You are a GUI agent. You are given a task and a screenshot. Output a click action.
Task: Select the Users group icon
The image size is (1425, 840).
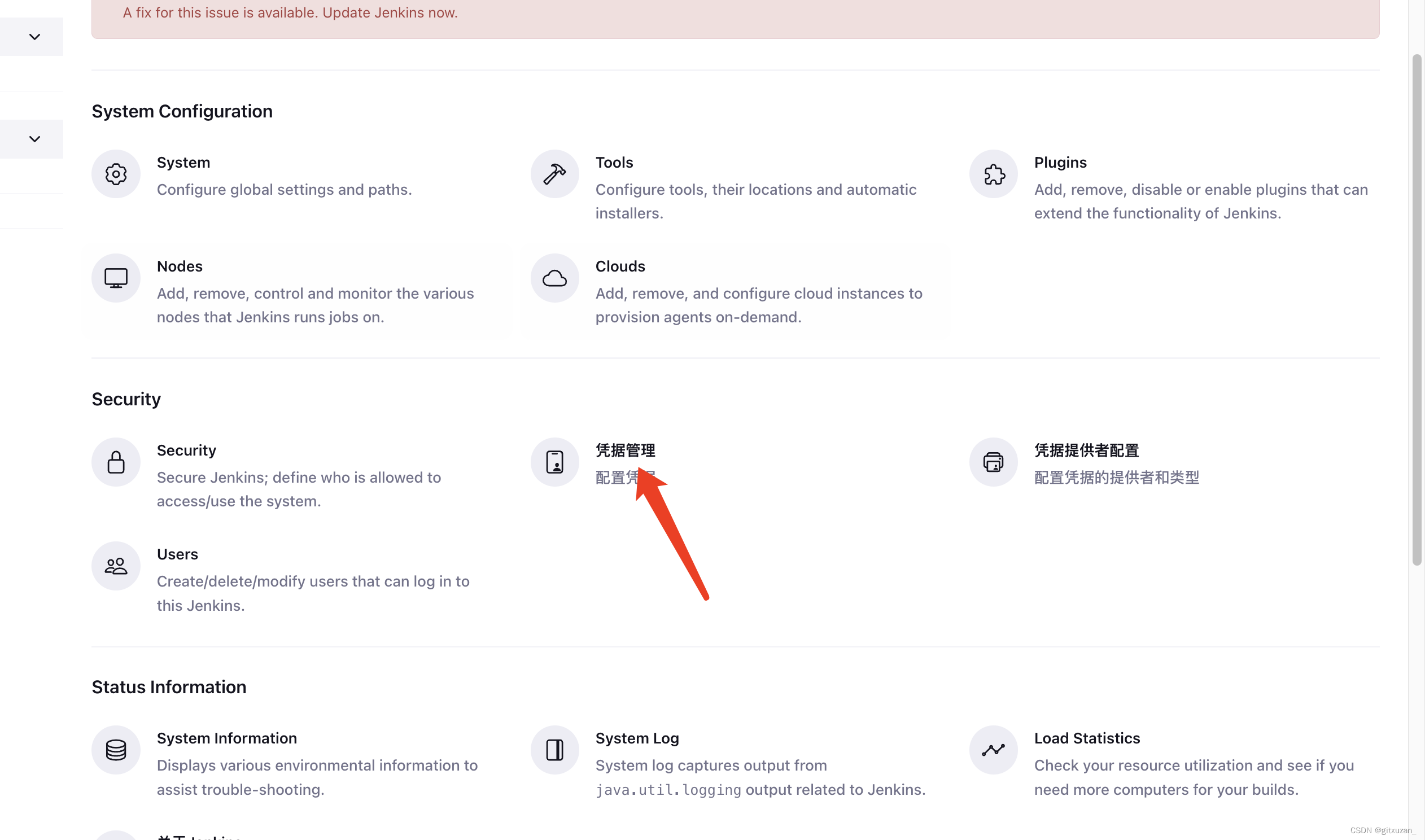click(115, 565)
